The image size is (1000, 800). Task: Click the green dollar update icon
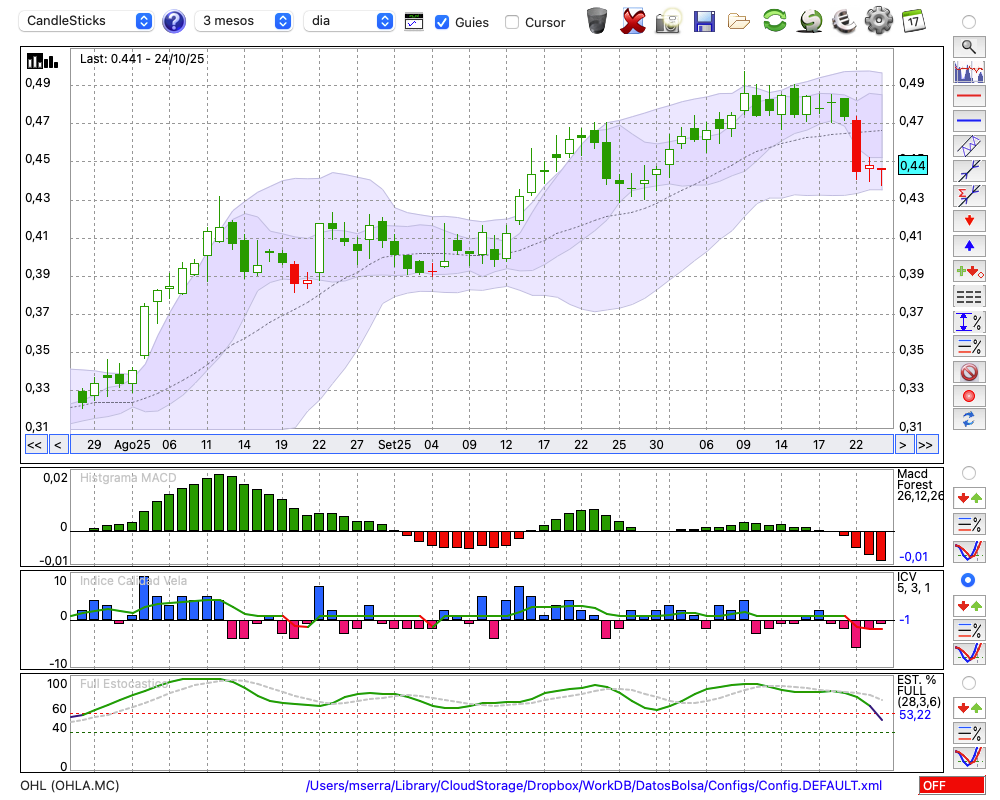tap(810, 21)
